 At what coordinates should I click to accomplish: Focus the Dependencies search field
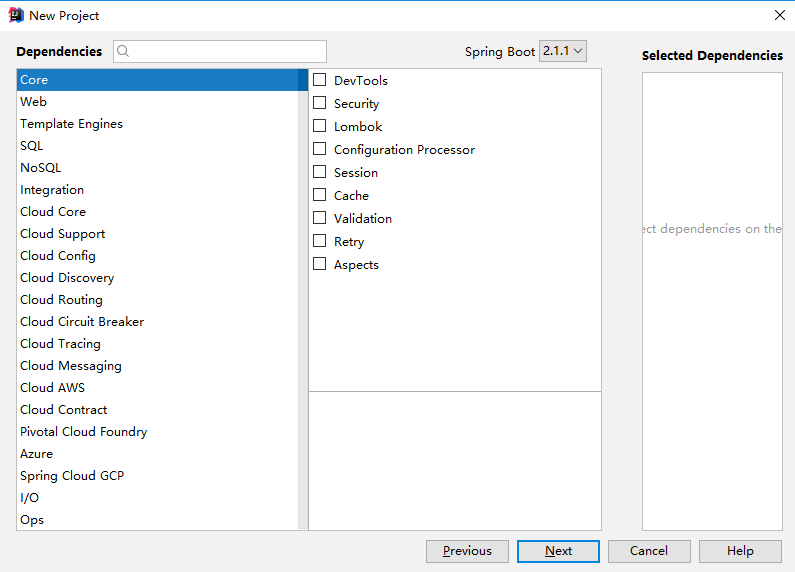pyautogui.click(x=220, y=51)
